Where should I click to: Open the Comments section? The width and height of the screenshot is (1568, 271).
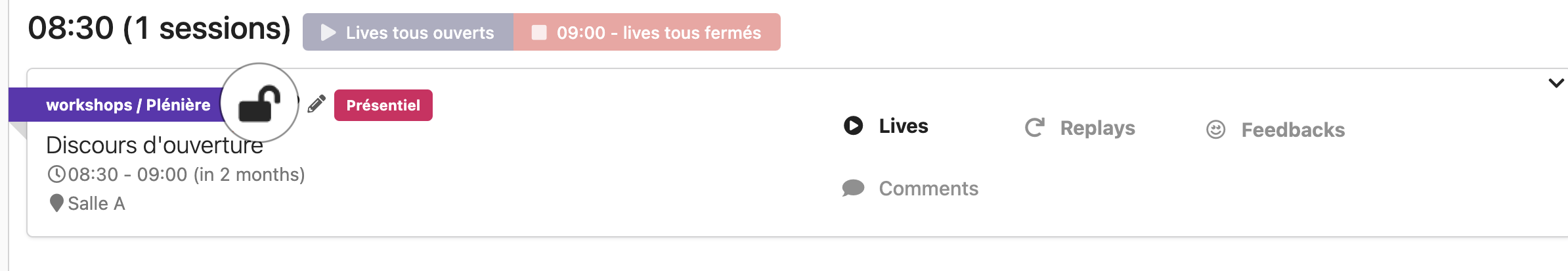click(x=928, y=189)
